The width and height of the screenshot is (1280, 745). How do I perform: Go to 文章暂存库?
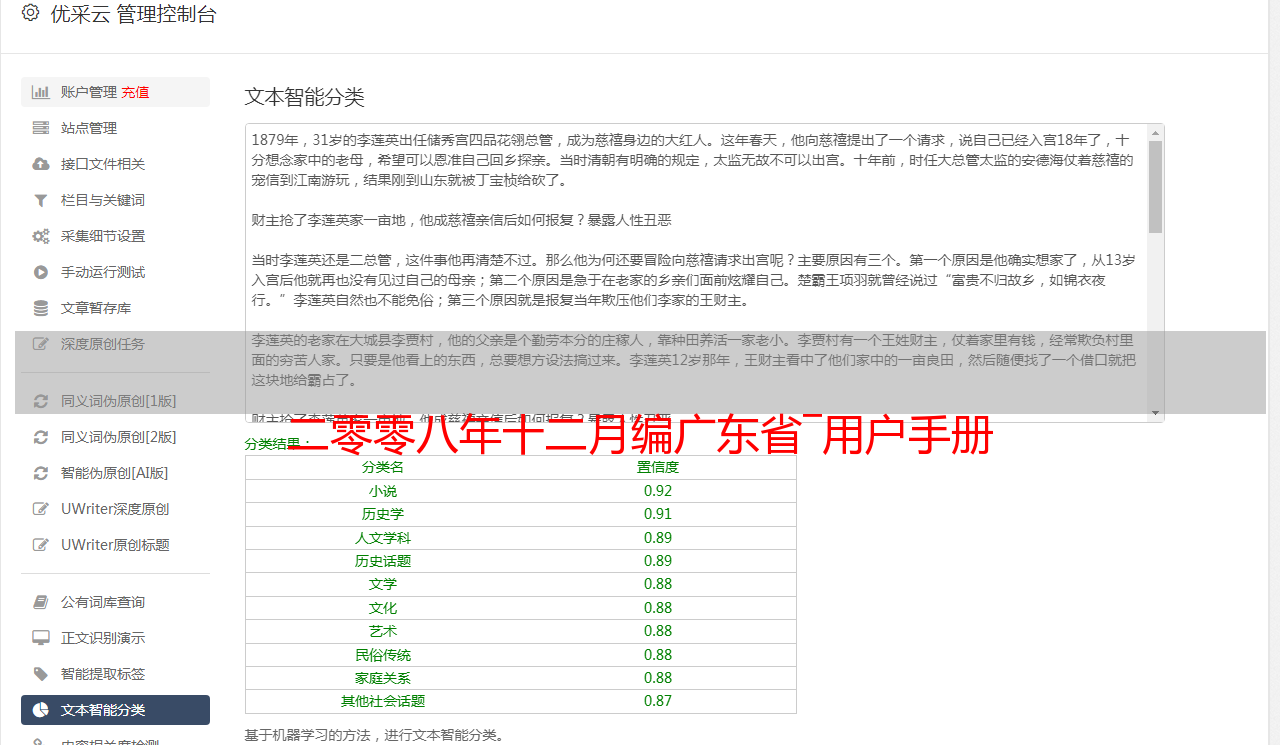tap(115, 308)
